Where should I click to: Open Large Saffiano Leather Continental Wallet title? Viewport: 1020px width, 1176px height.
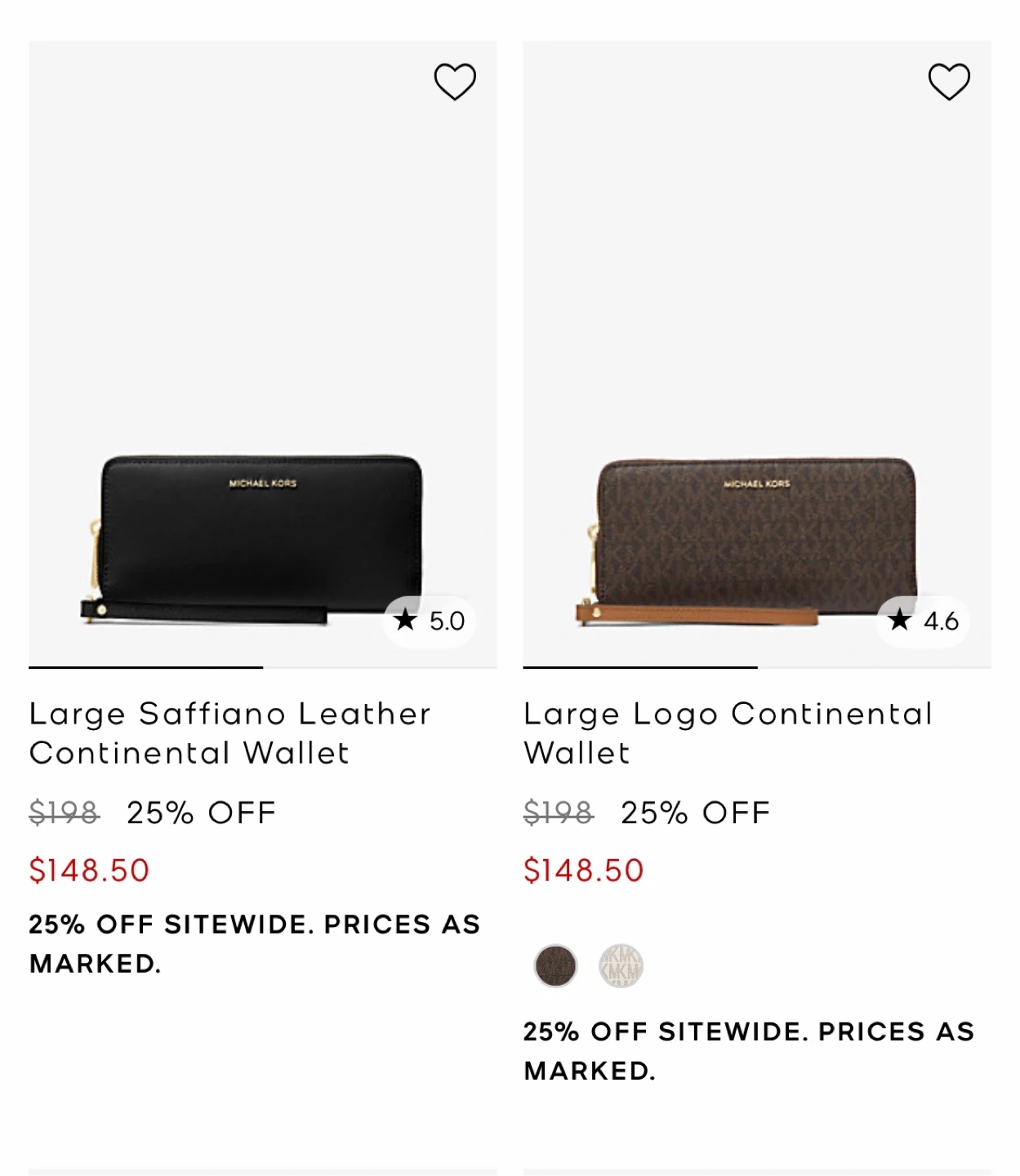click(229, 733)
